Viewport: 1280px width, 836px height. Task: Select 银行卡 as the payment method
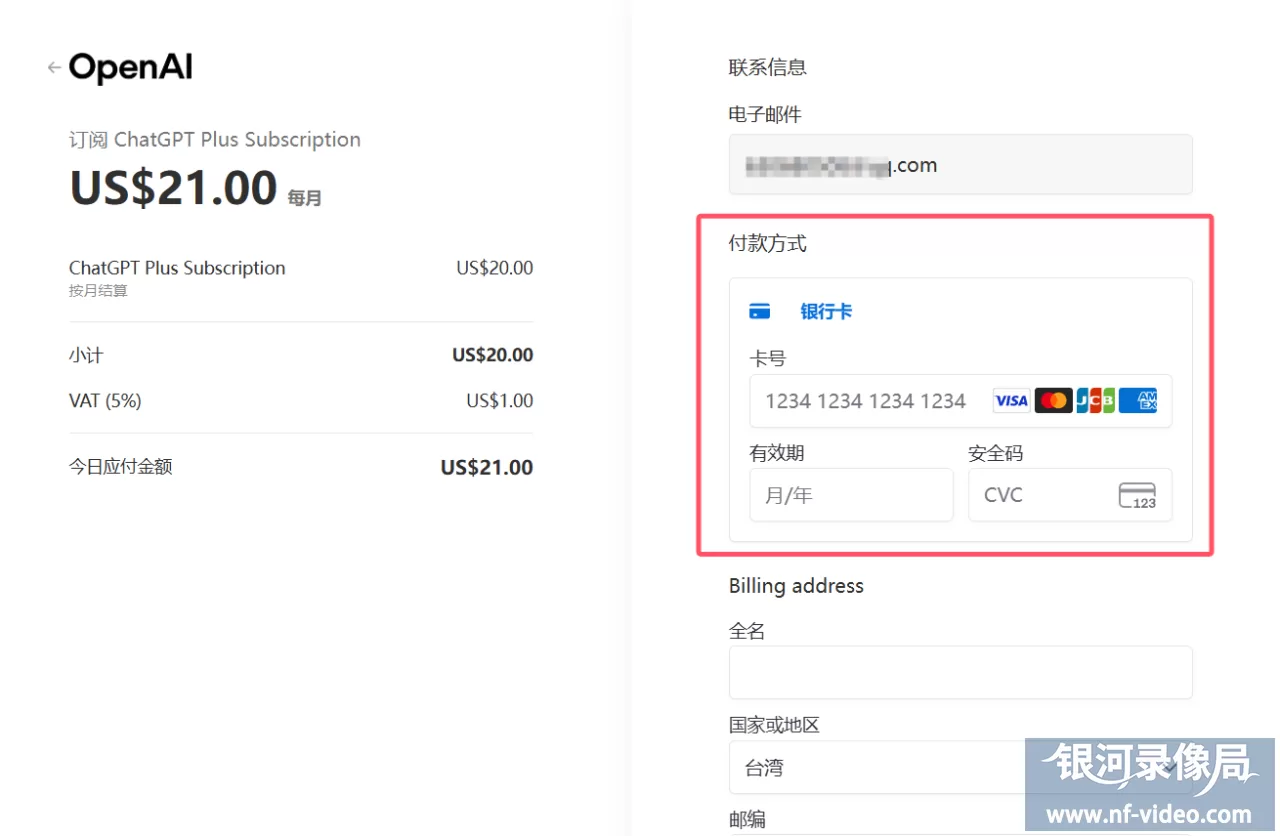click(826, 311)
